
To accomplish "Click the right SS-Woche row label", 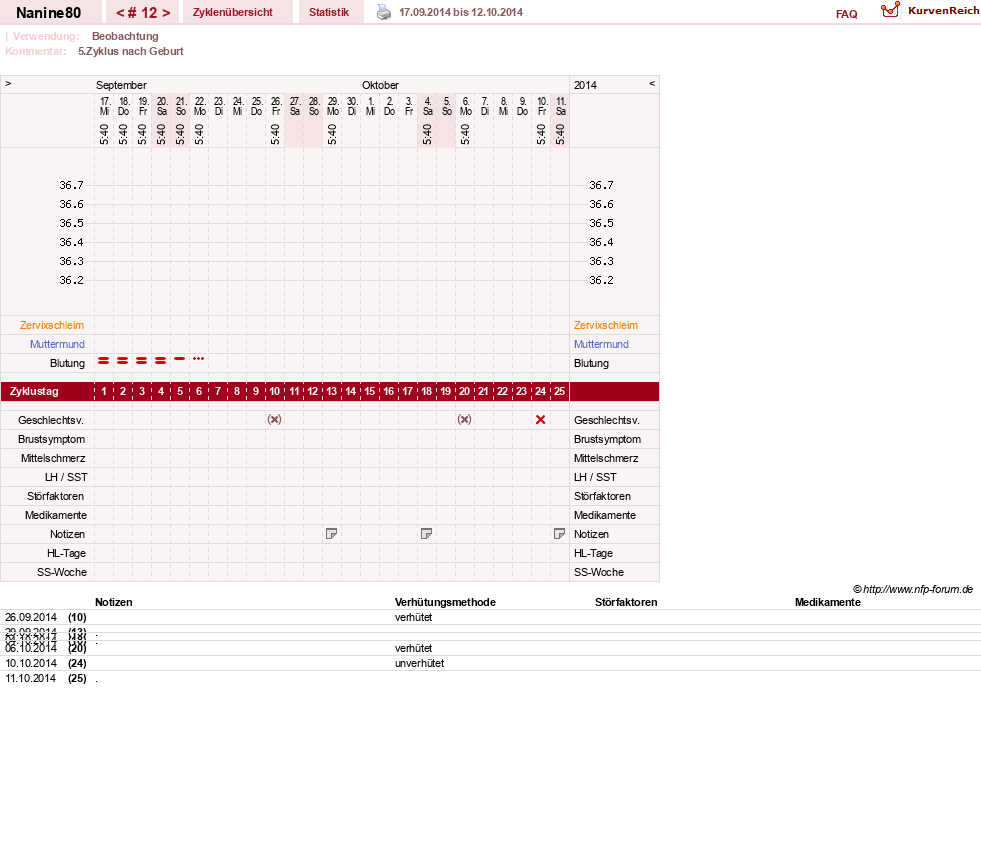I will [599, 573].
